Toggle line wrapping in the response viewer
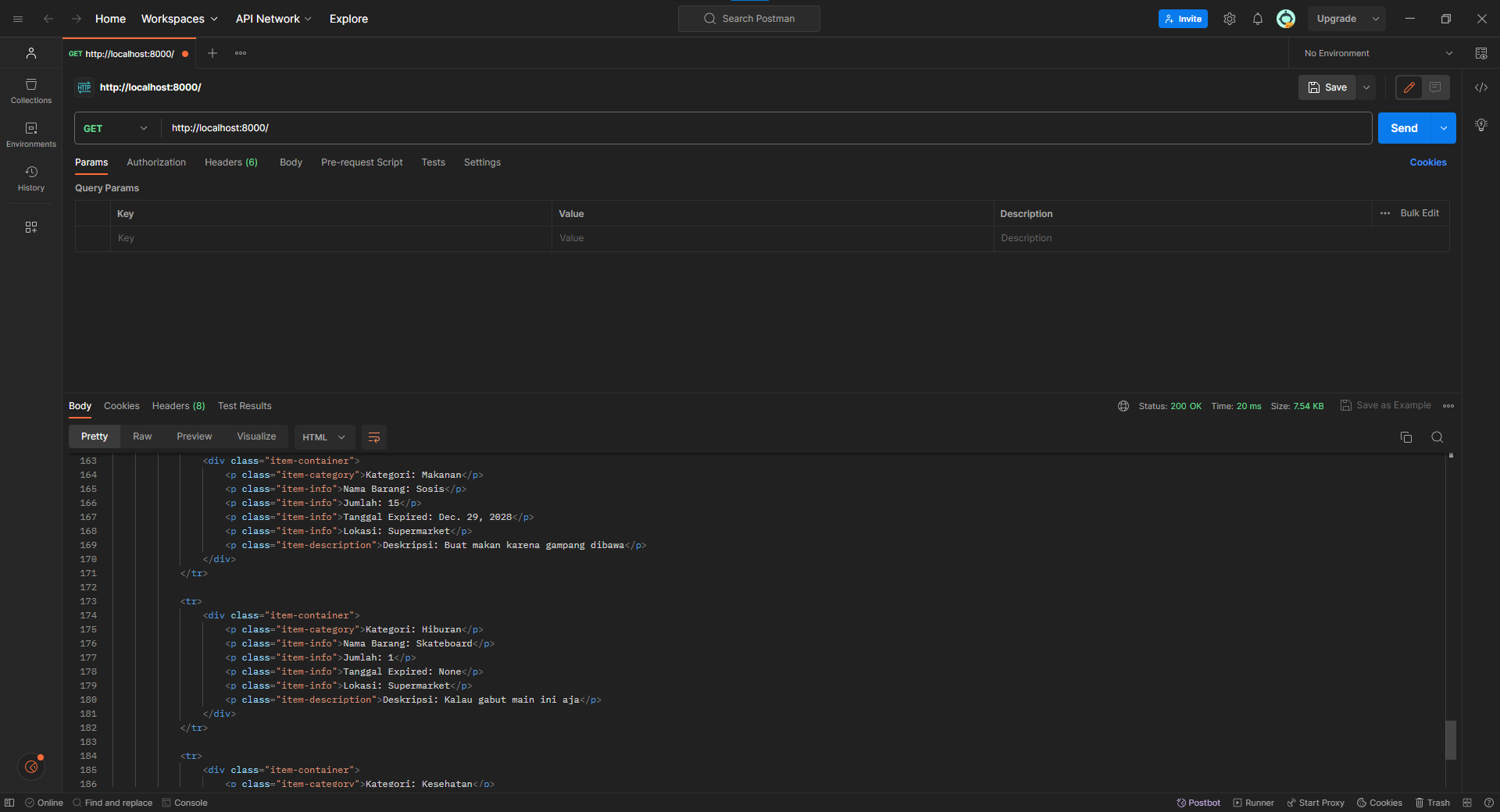Viewport: 1500px width, 812px height. coord(373,437)
